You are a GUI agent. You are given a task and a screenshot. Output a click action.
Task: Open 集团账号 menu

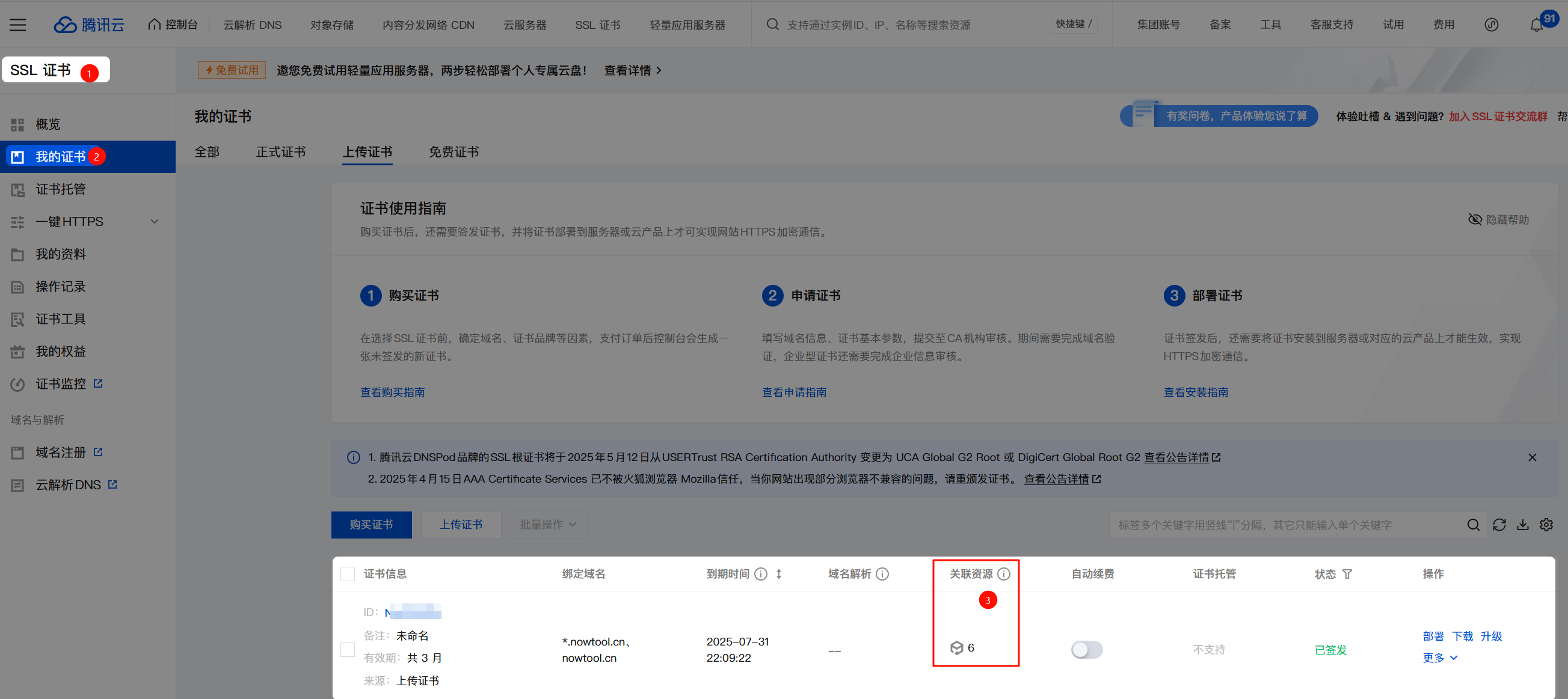1158,24
